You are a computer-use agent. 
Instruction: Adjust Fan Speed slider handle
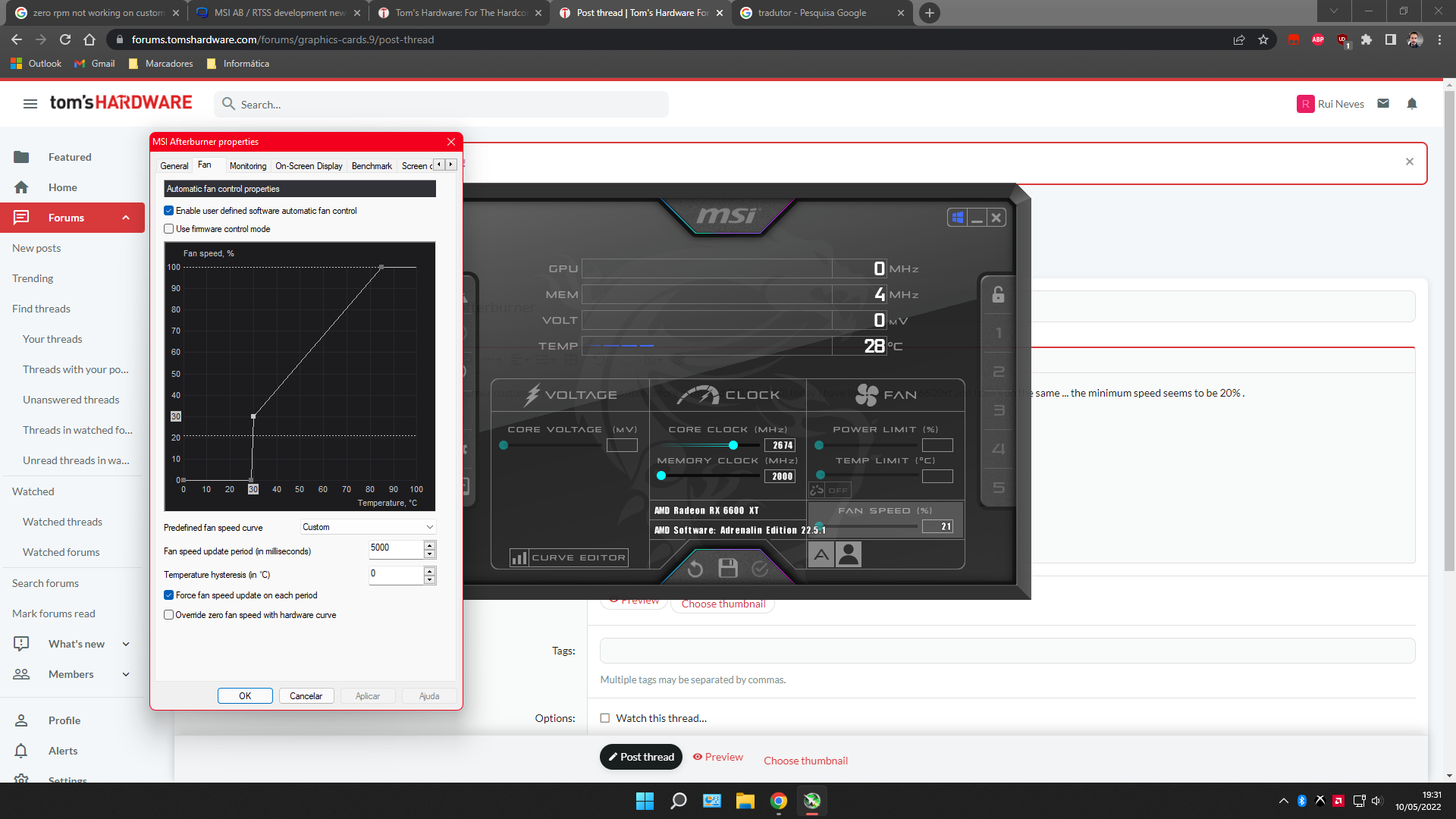pos(819,526)
